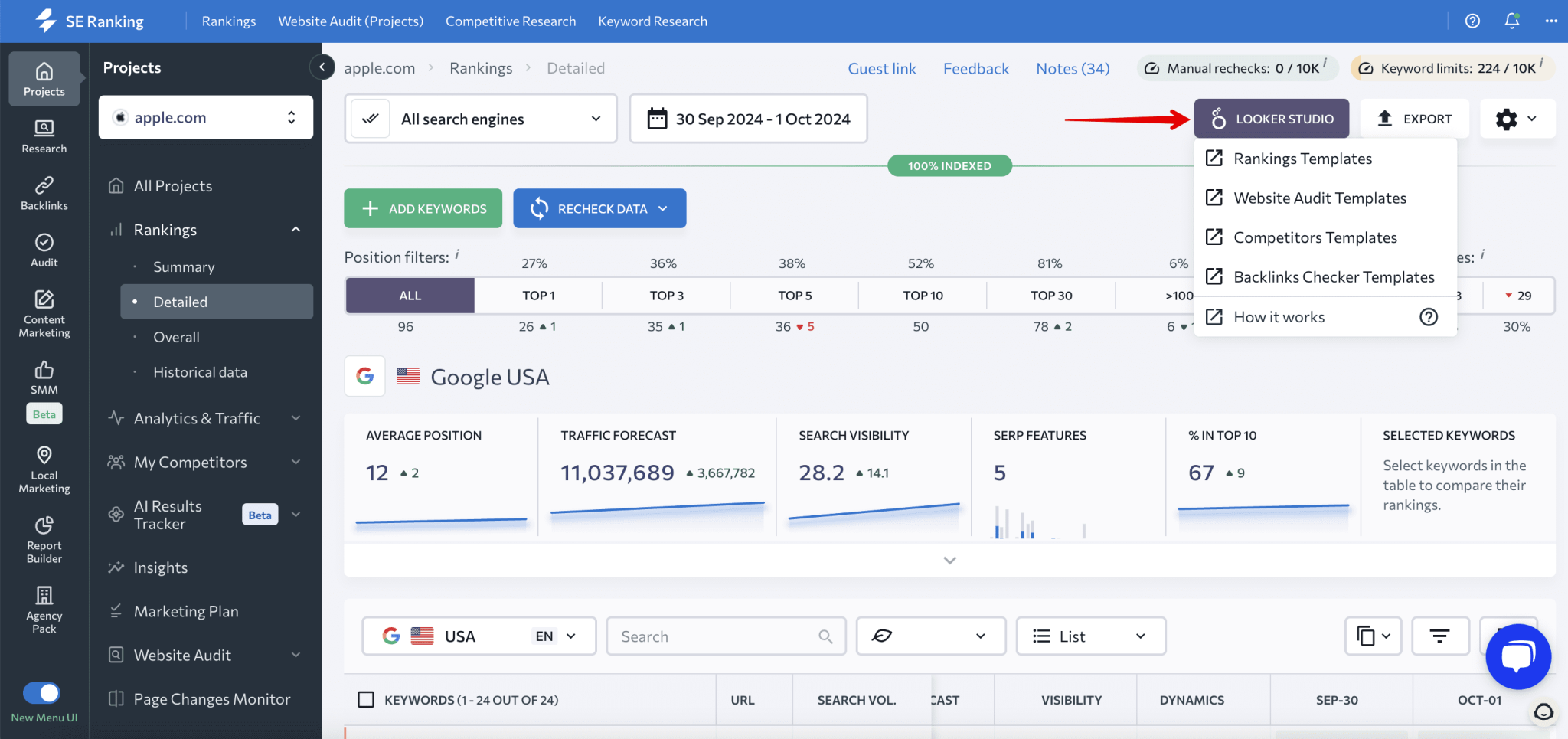Expand the Recheck Data dropdown
Viewport: 1568px width, 739px height.
(x=663, y=208)
